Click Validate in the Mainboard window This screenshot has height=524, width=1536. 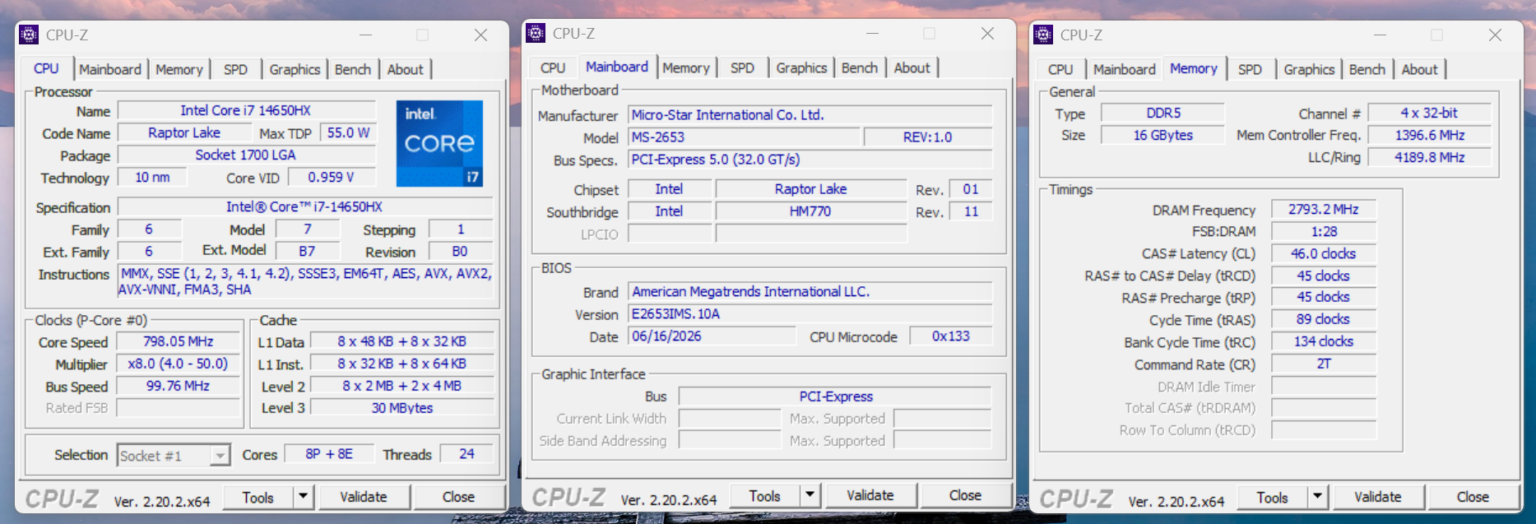pos(870,496)
